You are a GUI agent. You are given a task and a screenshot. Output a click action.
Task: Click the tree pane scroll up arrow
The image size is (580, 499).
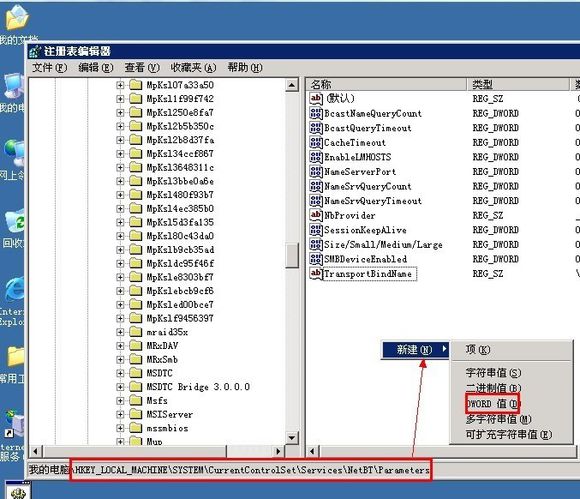point(292,85)
